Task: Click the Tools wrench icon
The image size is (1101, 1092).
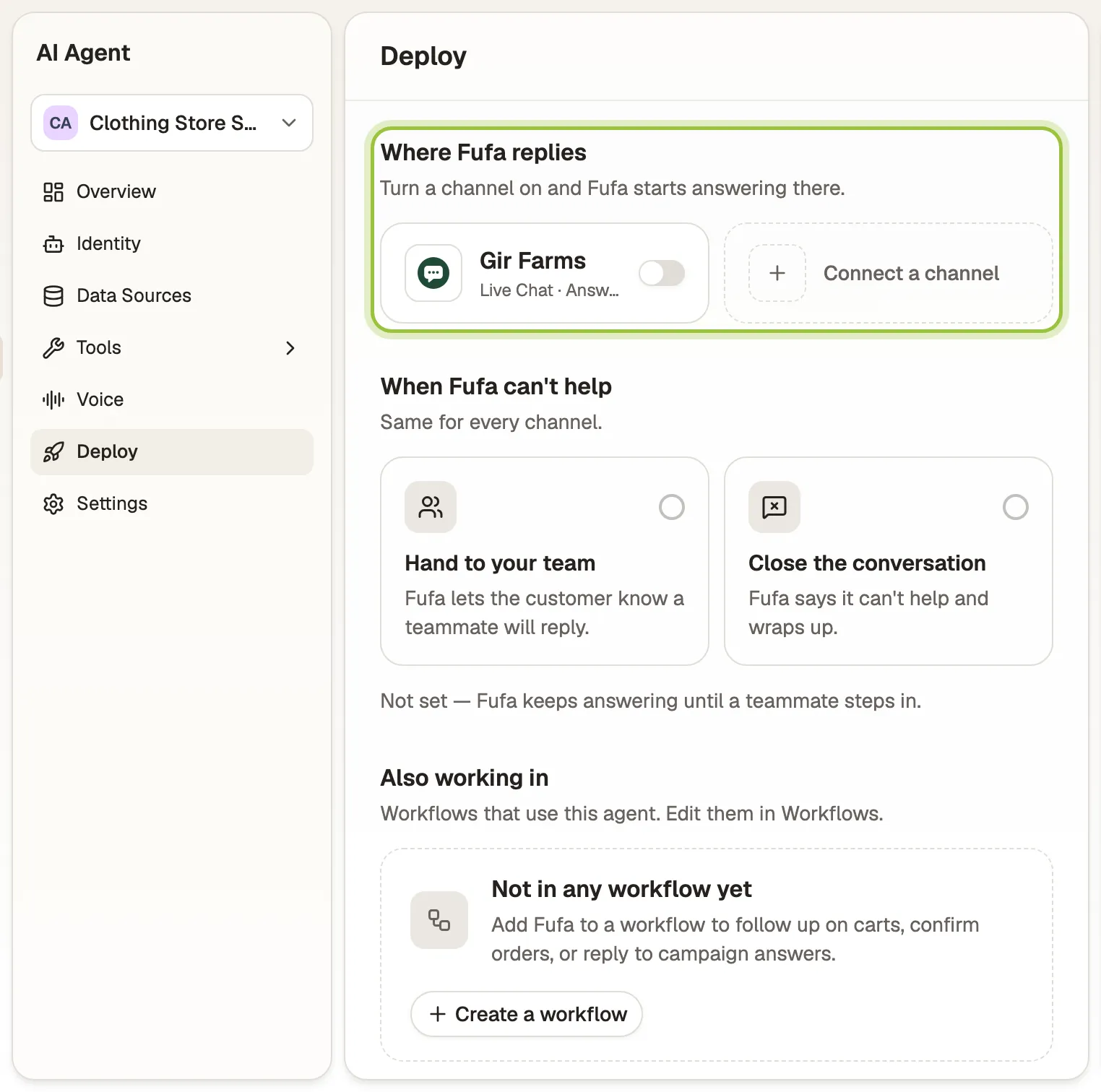Action: pyautogui.click(x=53, y=348)
